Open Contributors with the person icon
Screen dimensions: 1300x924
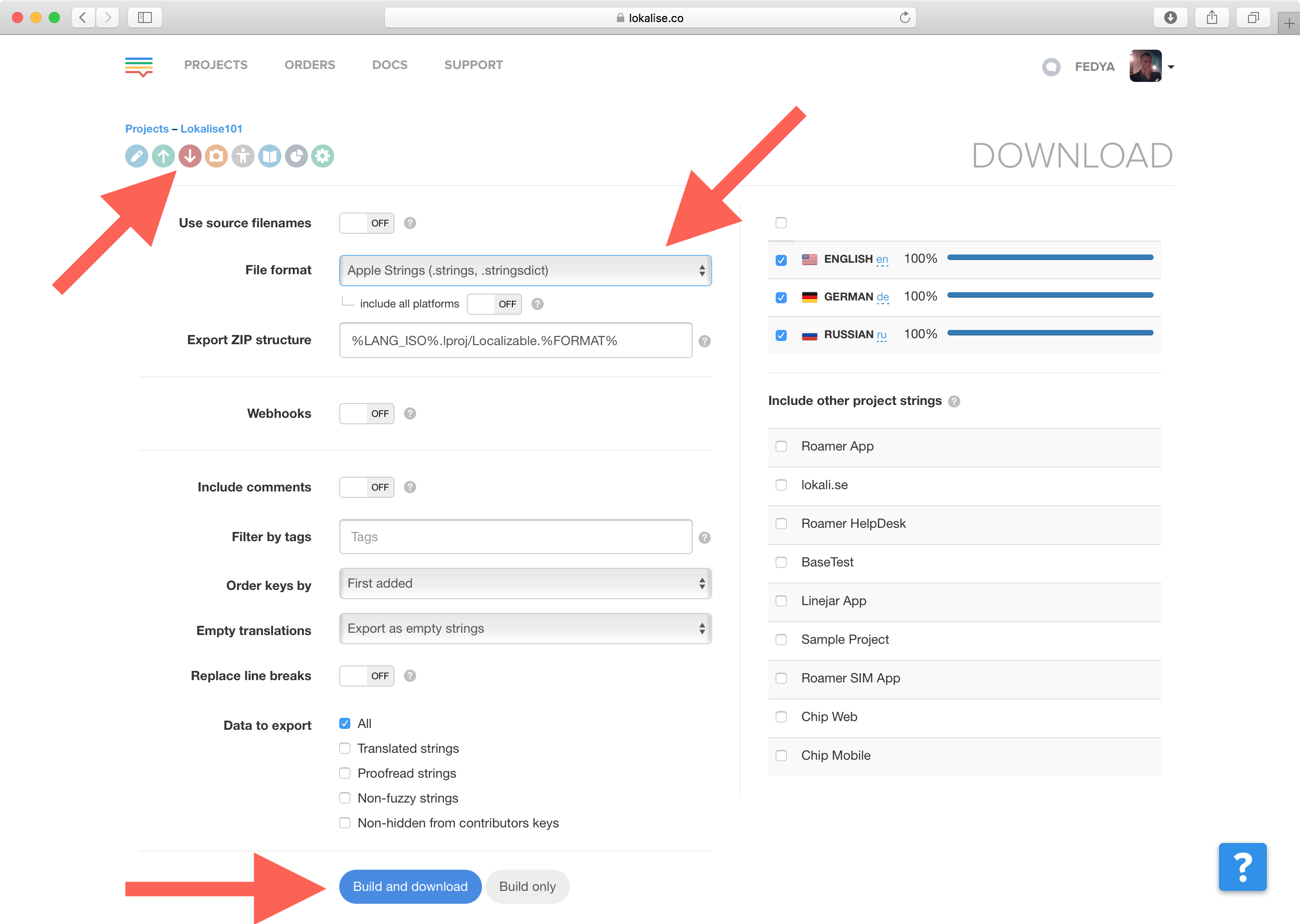tap(243, 156)
